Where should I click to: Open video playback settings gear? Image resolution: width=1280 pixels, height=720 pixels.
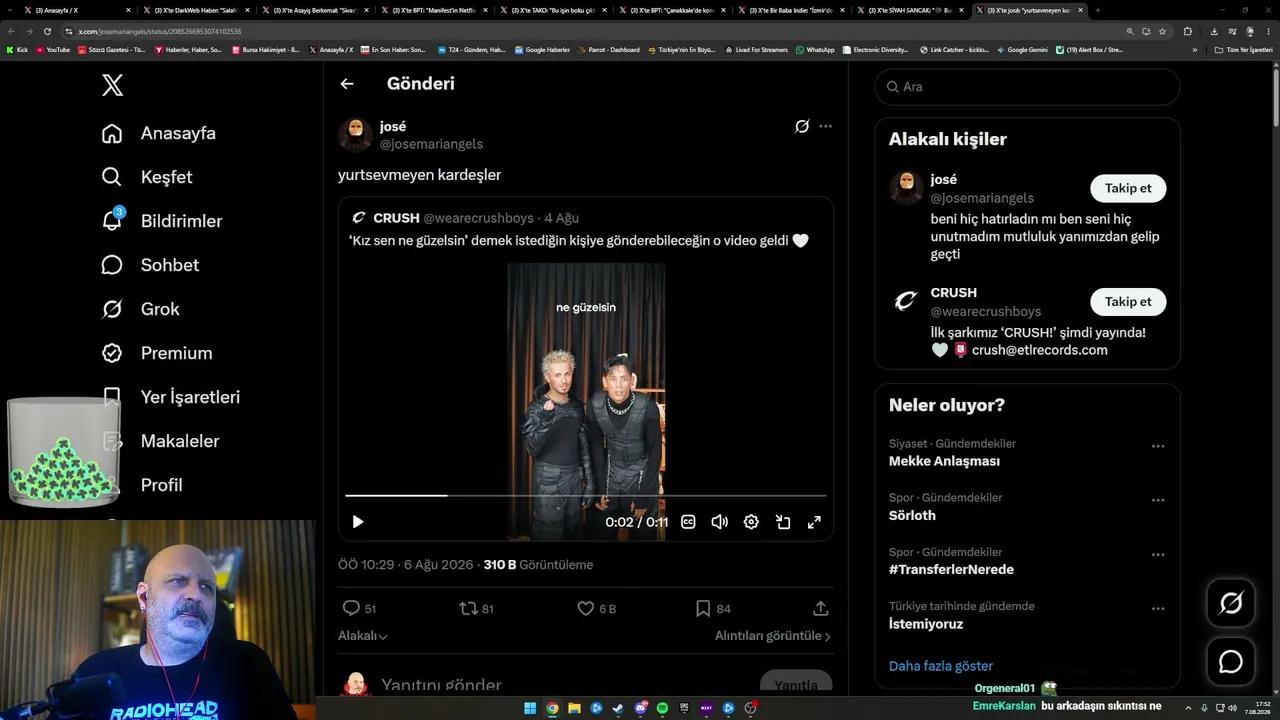tap(751, 522)
